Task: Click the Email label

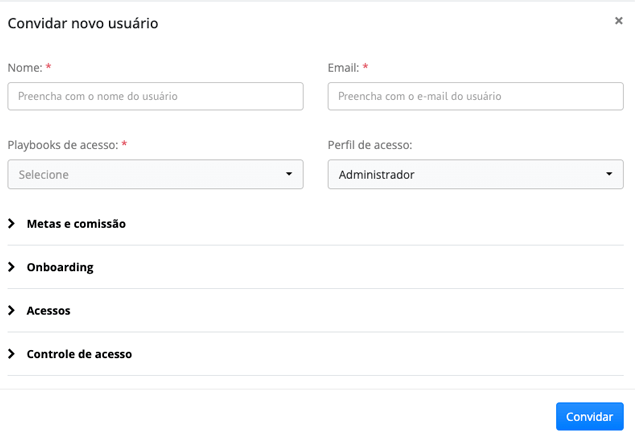Action: (x=343, y=68)
